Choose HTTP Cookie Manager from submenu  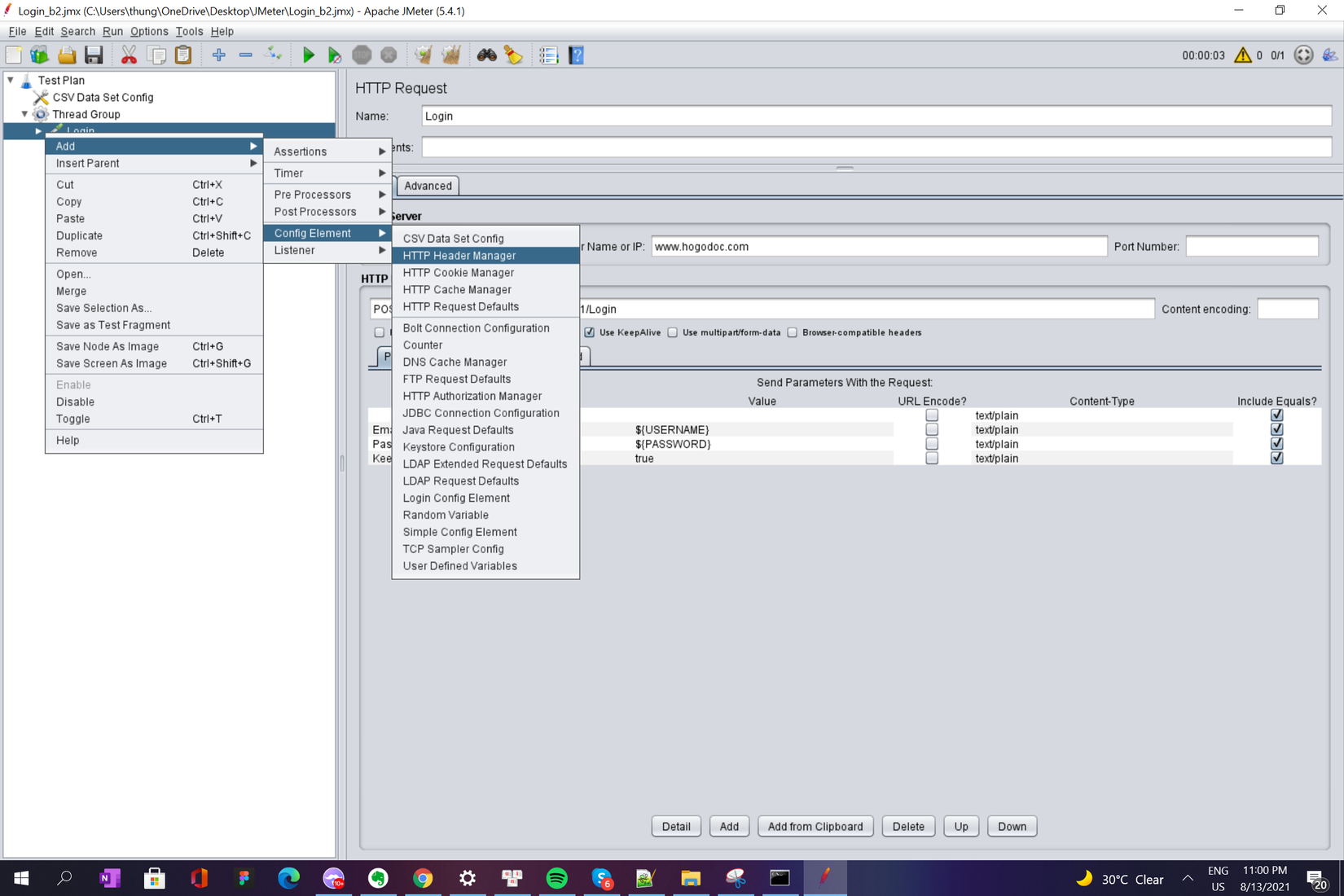[x=459, y=273]
